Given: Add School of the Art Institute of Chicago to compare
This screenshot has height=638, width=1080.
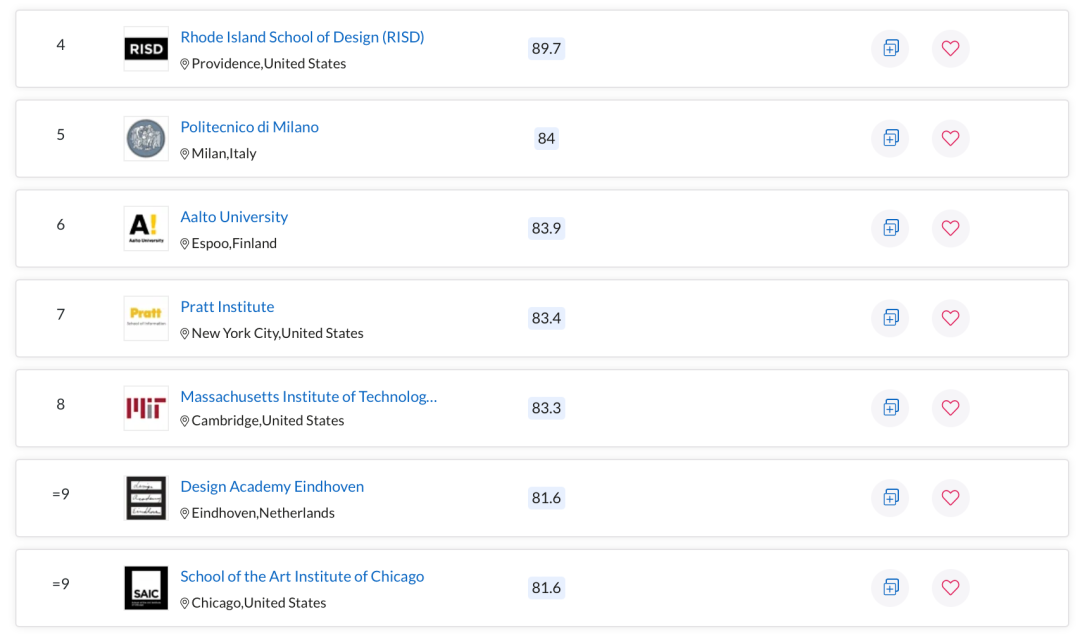Looking at the screenshot, I should (x=891, y=587).
